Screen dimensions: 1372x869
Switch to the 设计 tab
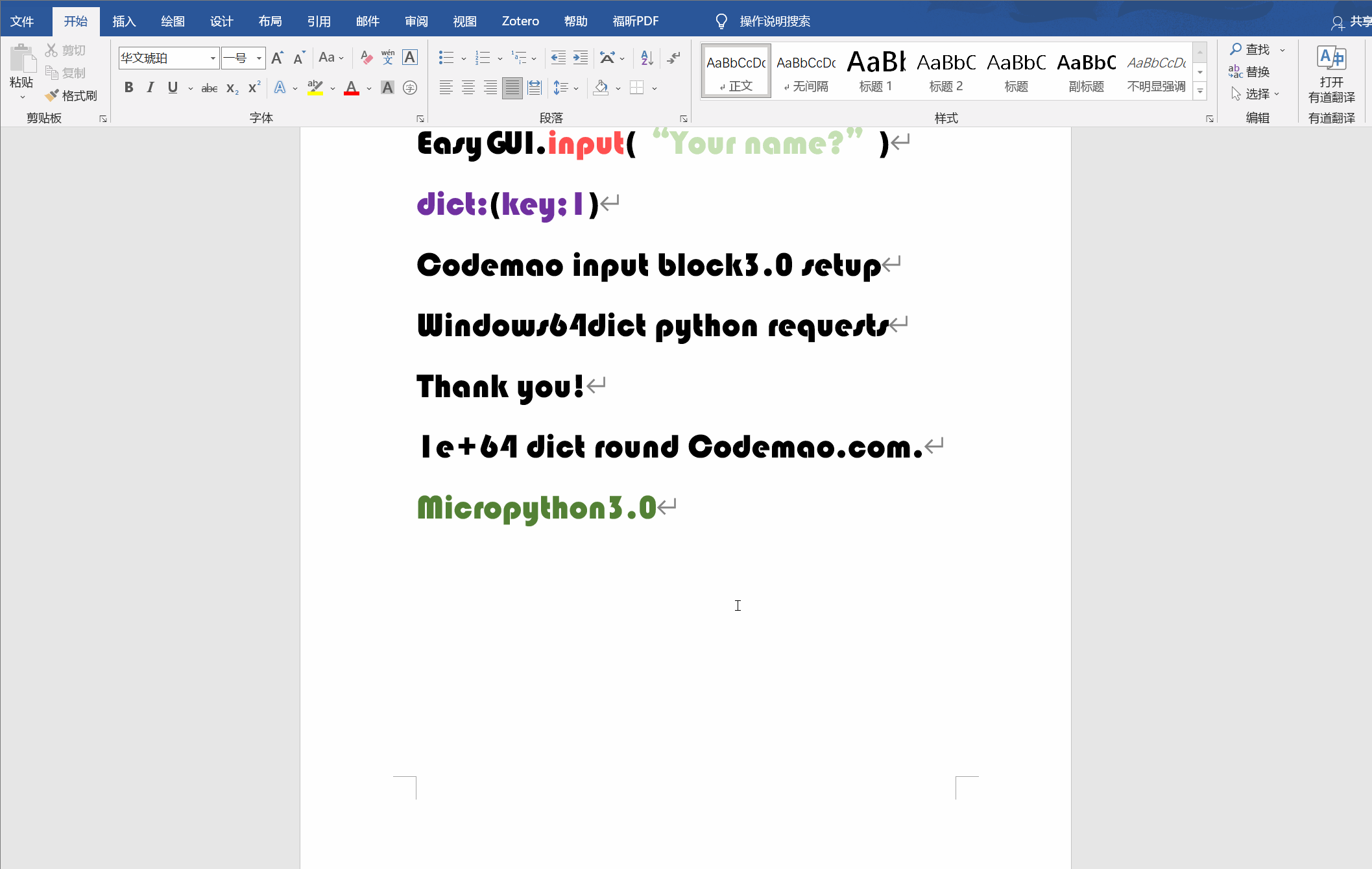pyautogui.click(x=221, y=21)
